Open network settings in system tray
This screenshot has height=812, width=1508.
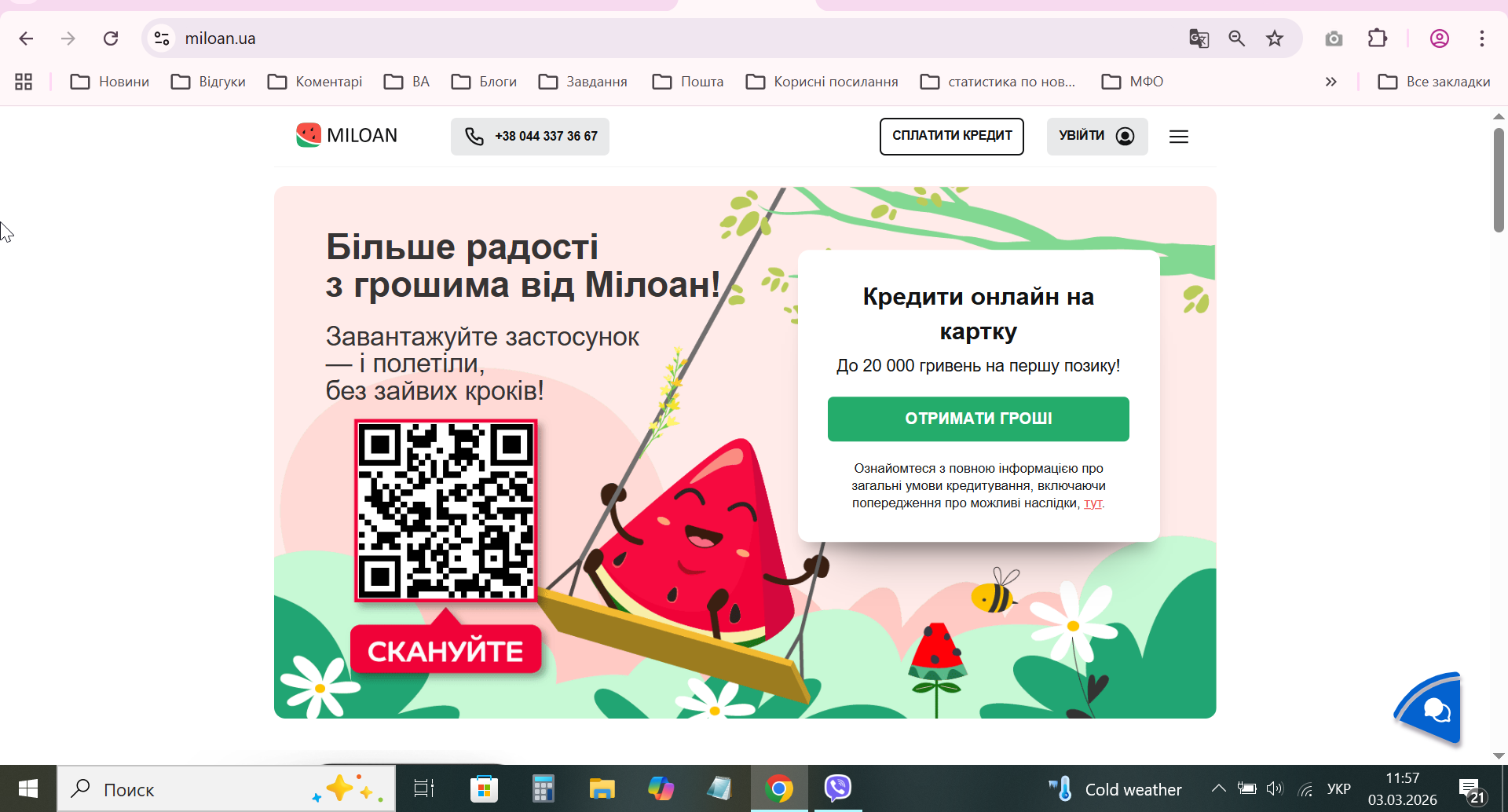pyautogui.click(x=1306, y=789)
